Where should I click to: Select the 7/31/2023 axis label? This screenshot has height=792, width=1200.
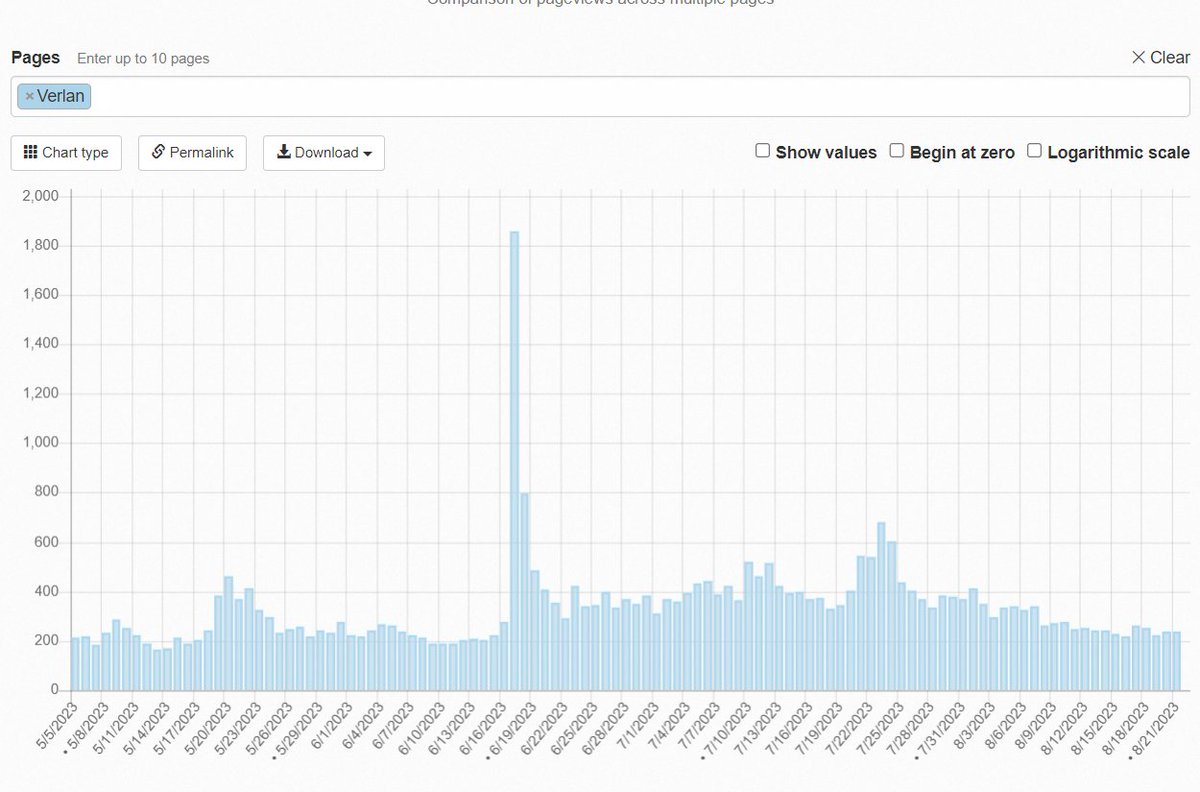pyautogui.click(x=941, y=728)
